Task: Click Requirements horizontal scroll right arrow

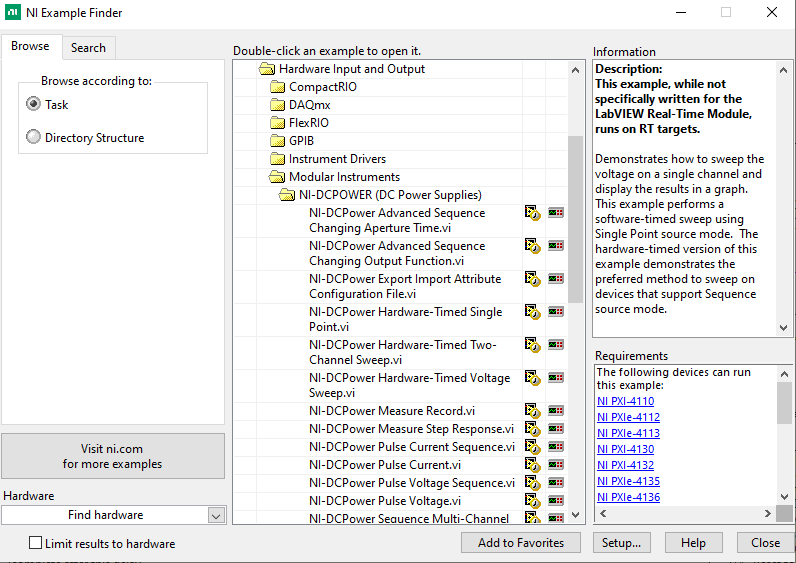Action: (768, 514)
